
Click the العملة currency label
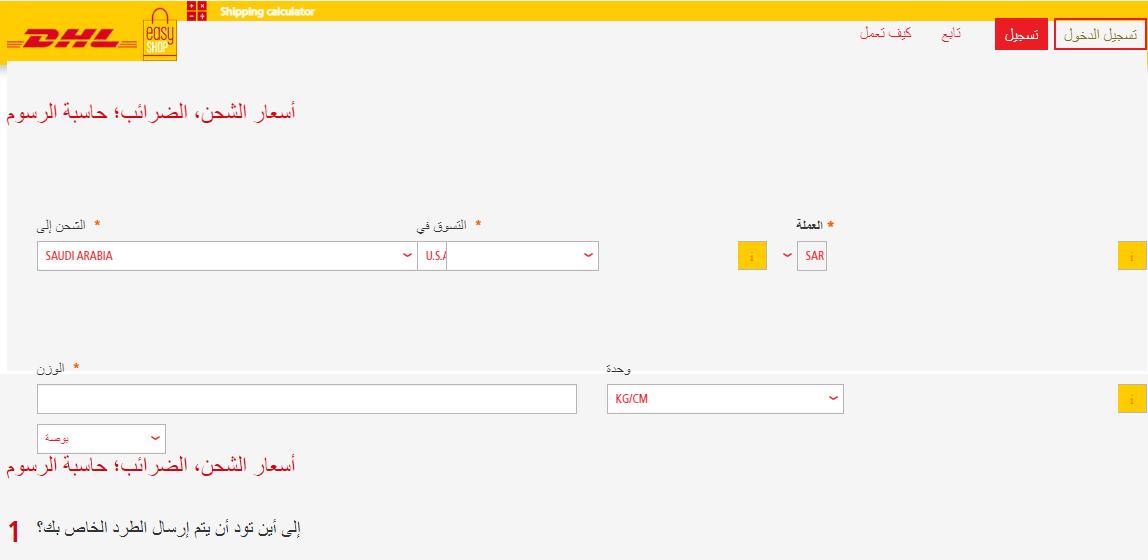[810, 225]
